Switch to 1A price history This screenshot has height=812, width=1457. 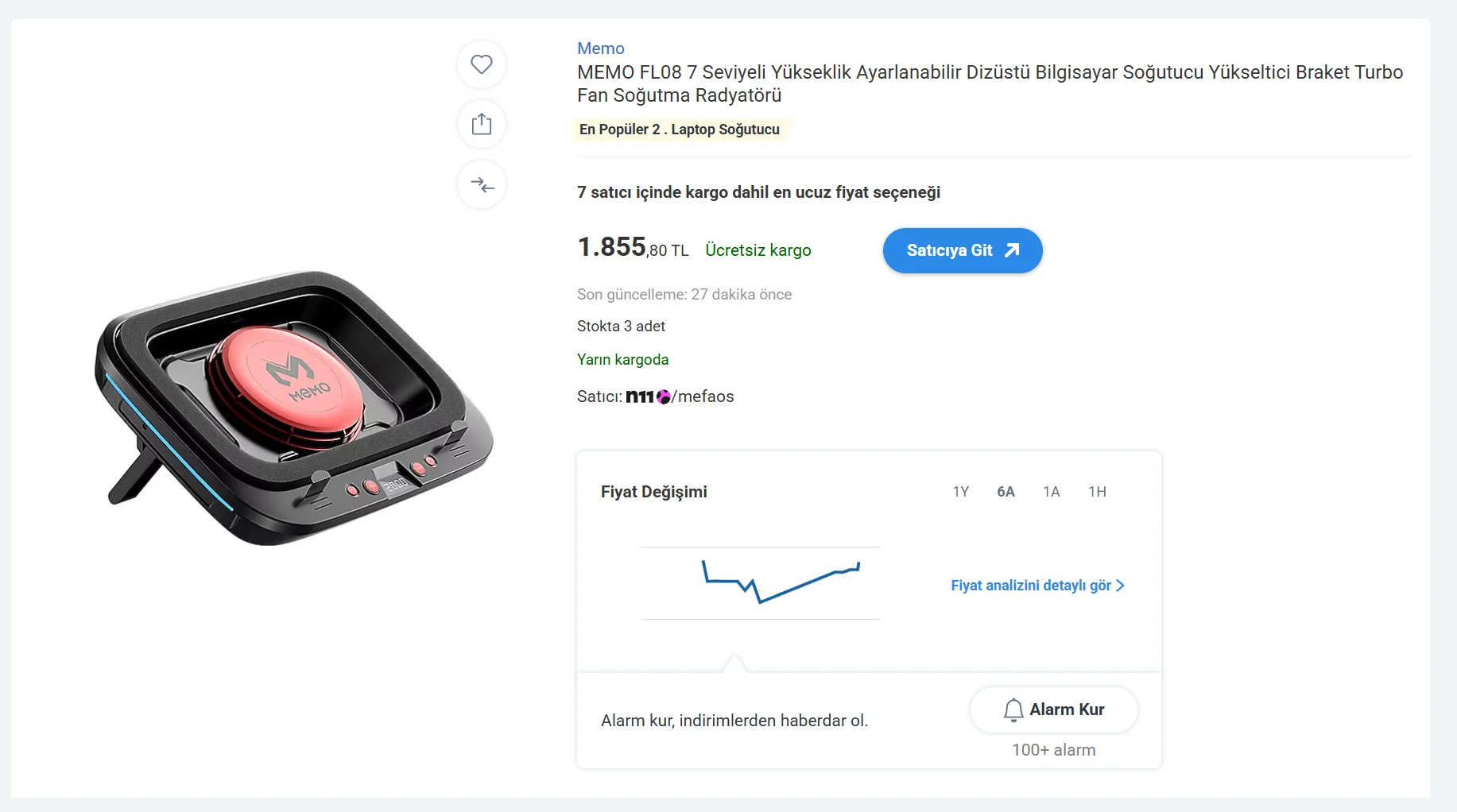[x=1051, y=492]
